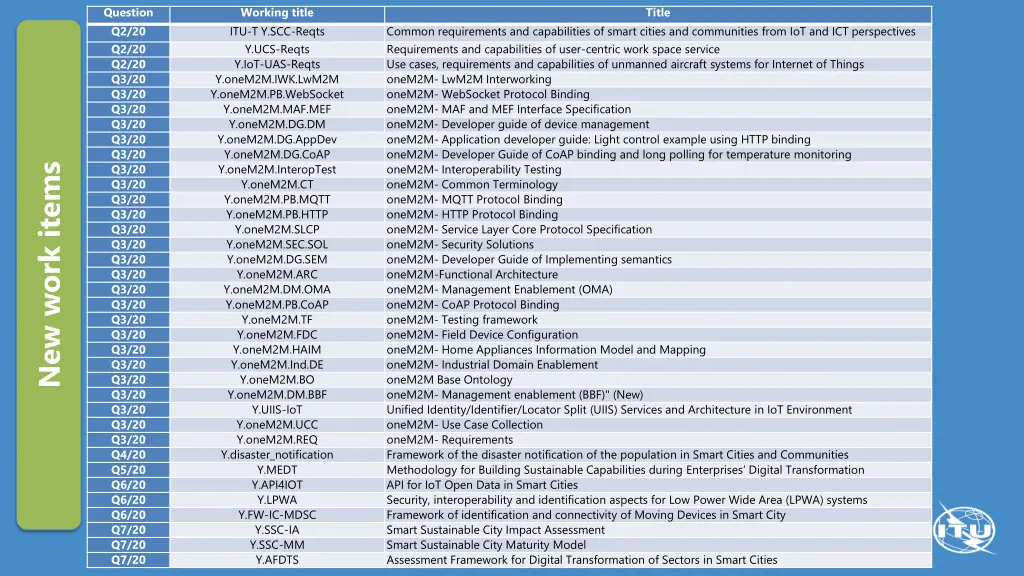The image size is (1024, 576).
Task: Select the "Y.IoT-UAS-Reqts" cell
Action: tap(277, 65)
